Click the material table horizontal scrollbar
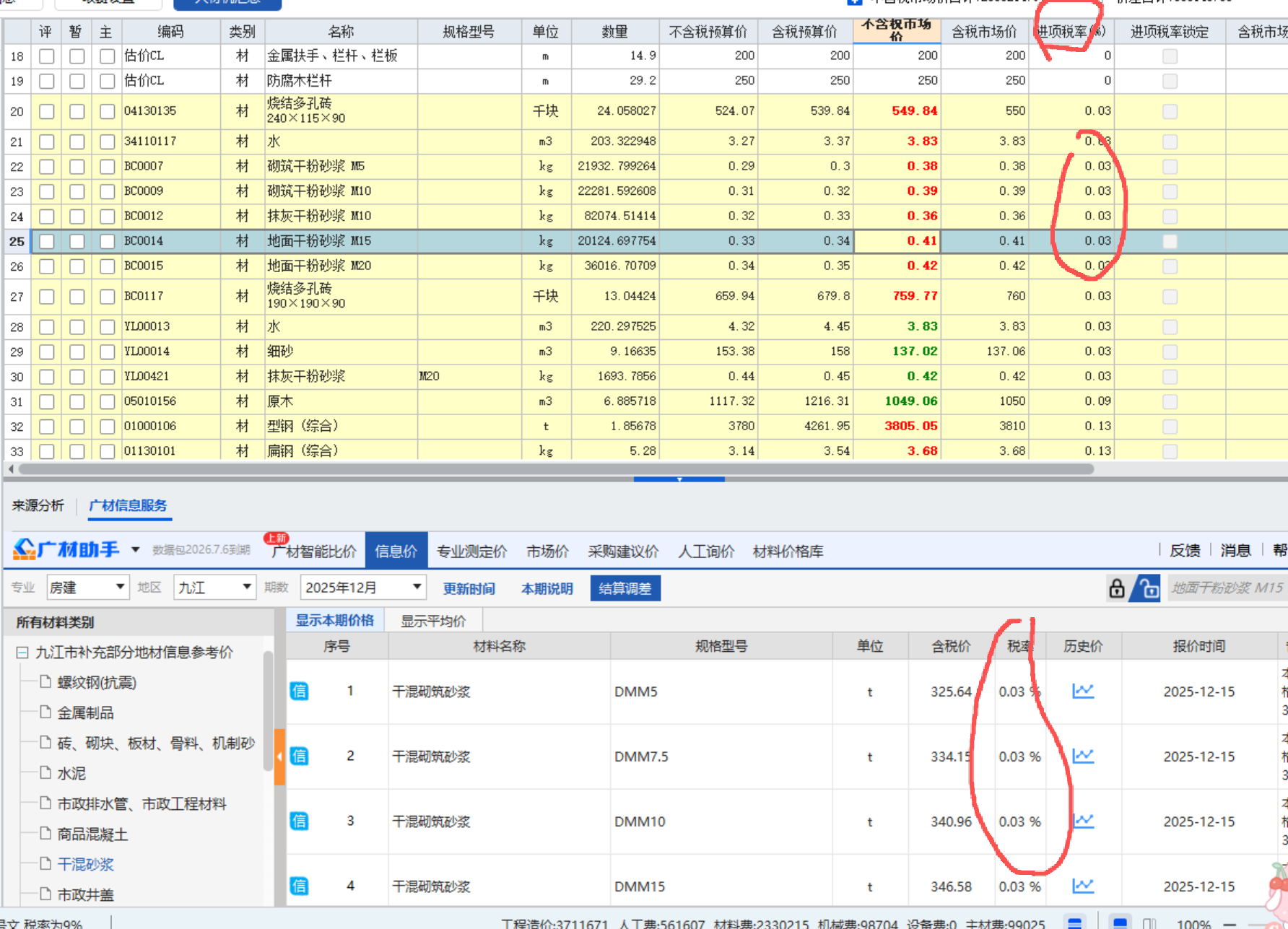The height and width of the screenshot is (929, 1288). click(x=556, y=469)
